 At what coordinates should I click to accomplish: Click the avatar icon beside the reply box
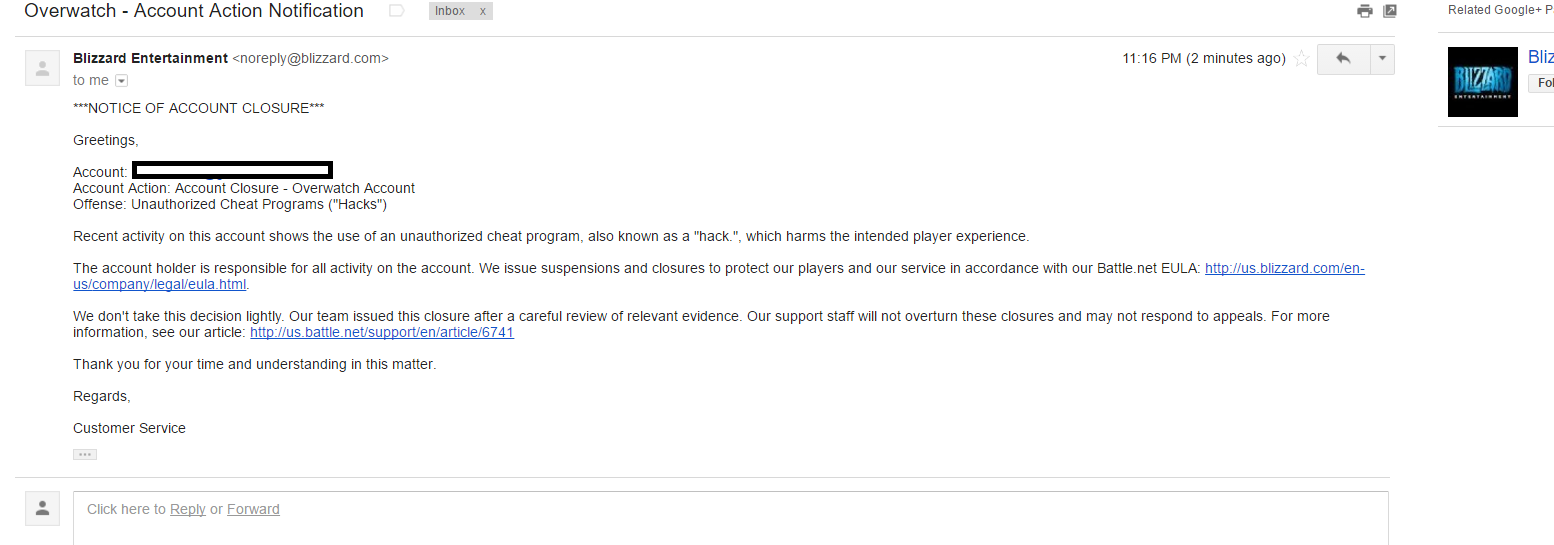point(42,509)
